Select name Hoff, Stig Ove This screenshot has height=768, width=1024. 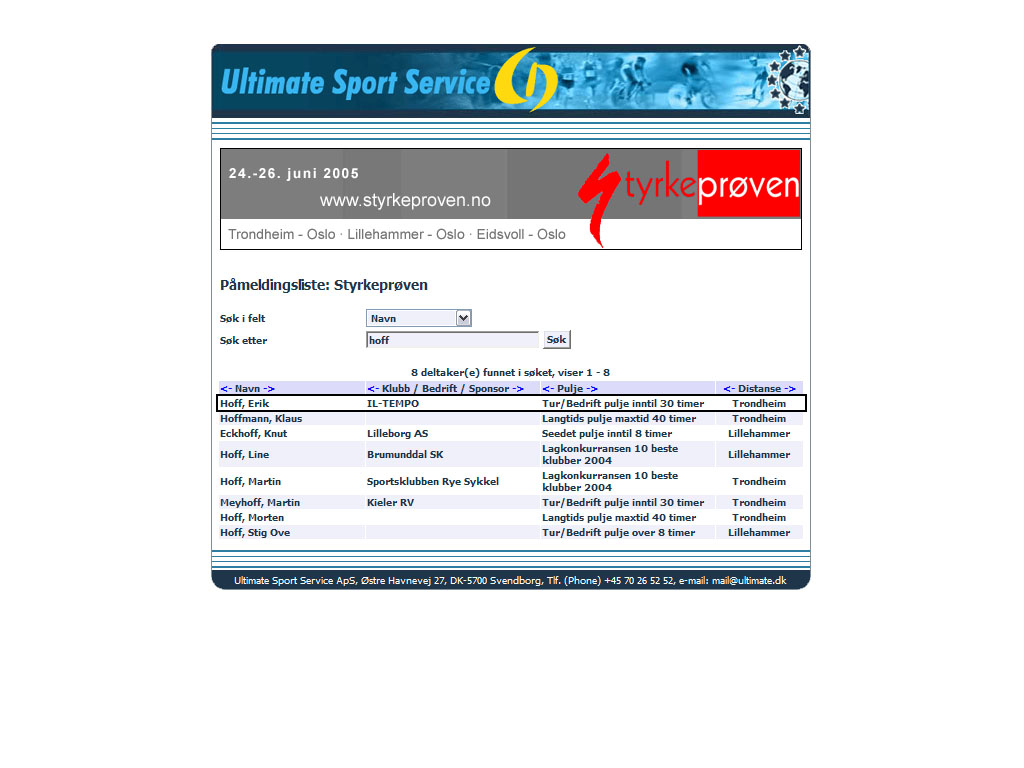pos(255,532)
